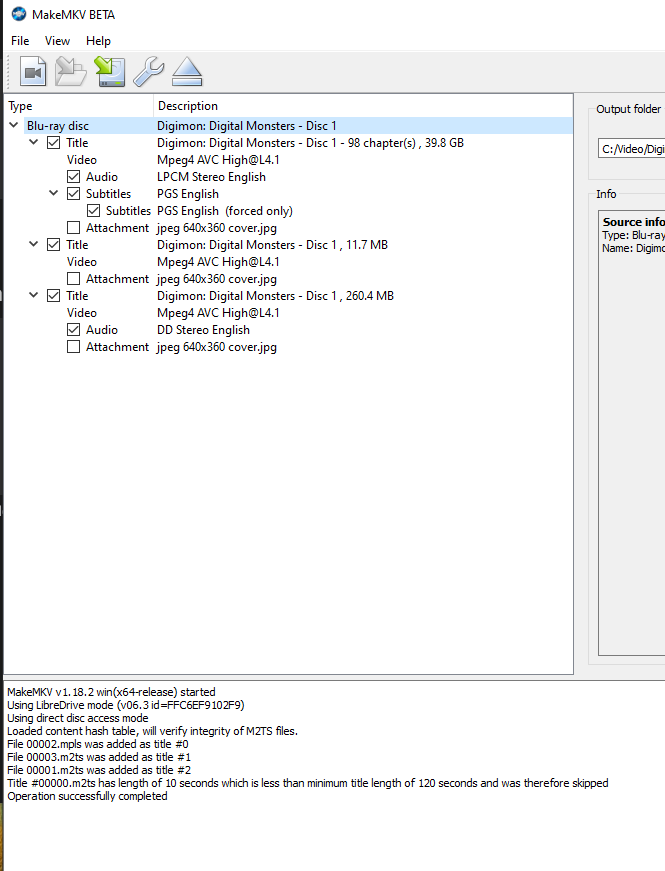Check the 260.4 MB title's Attachment checkbox
The width and height of the screenshot is (665, 871).
point(73,347)
